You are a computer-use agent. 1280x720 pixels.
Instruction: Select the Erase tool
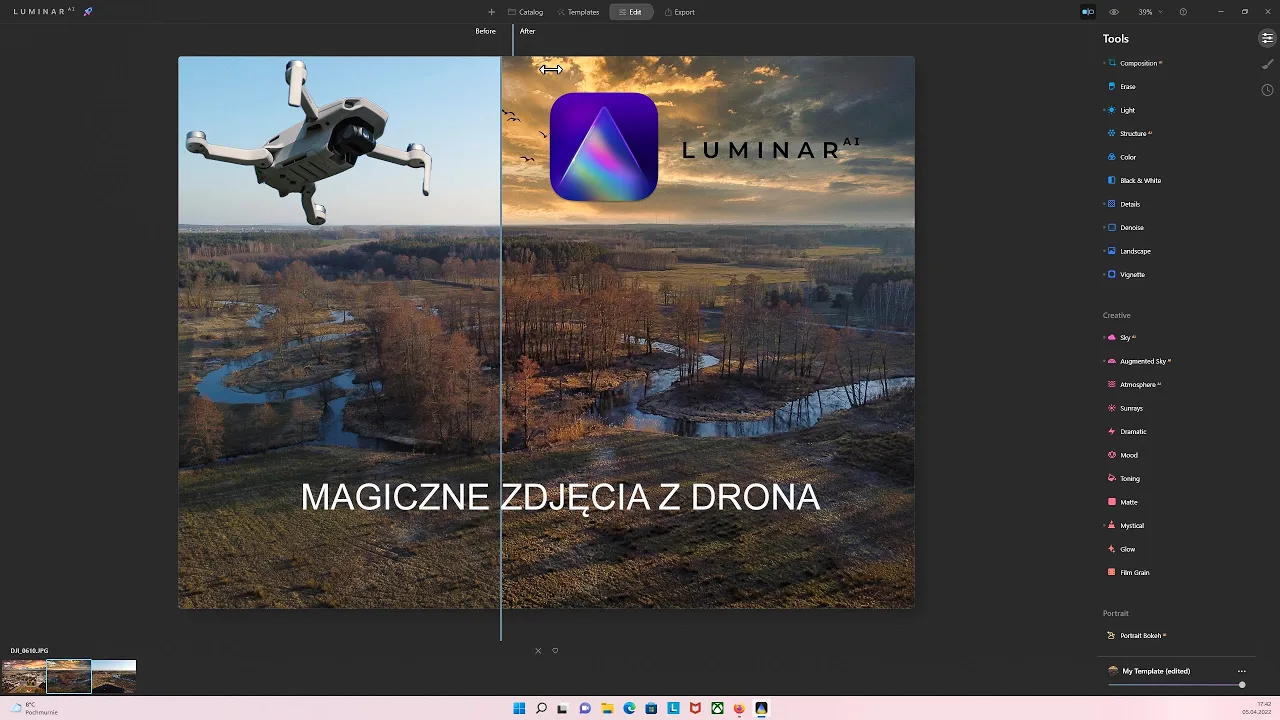click(1127, 87)
